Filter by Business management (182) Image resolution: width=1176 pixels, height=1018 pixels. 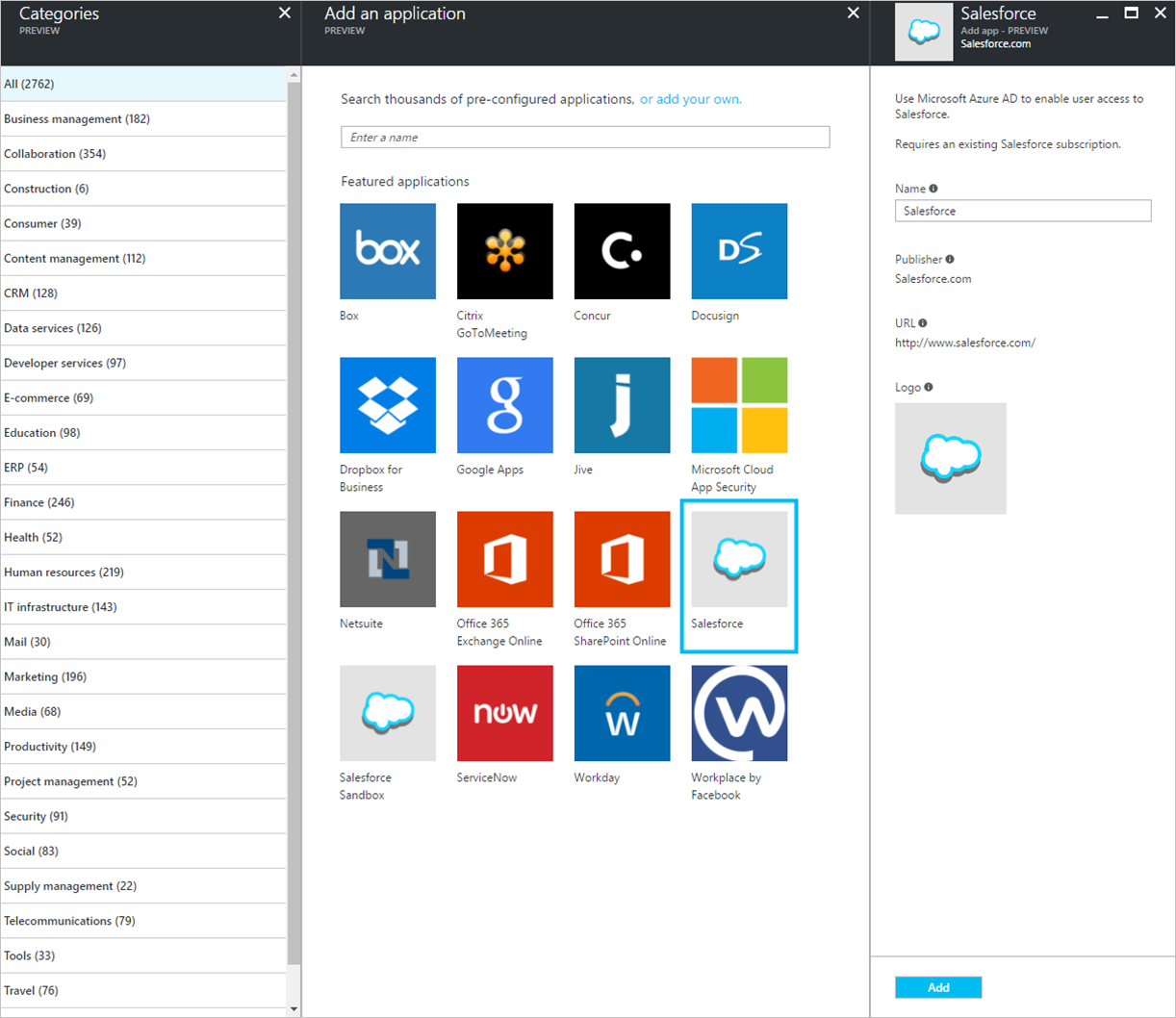click(x=143, y=119)
